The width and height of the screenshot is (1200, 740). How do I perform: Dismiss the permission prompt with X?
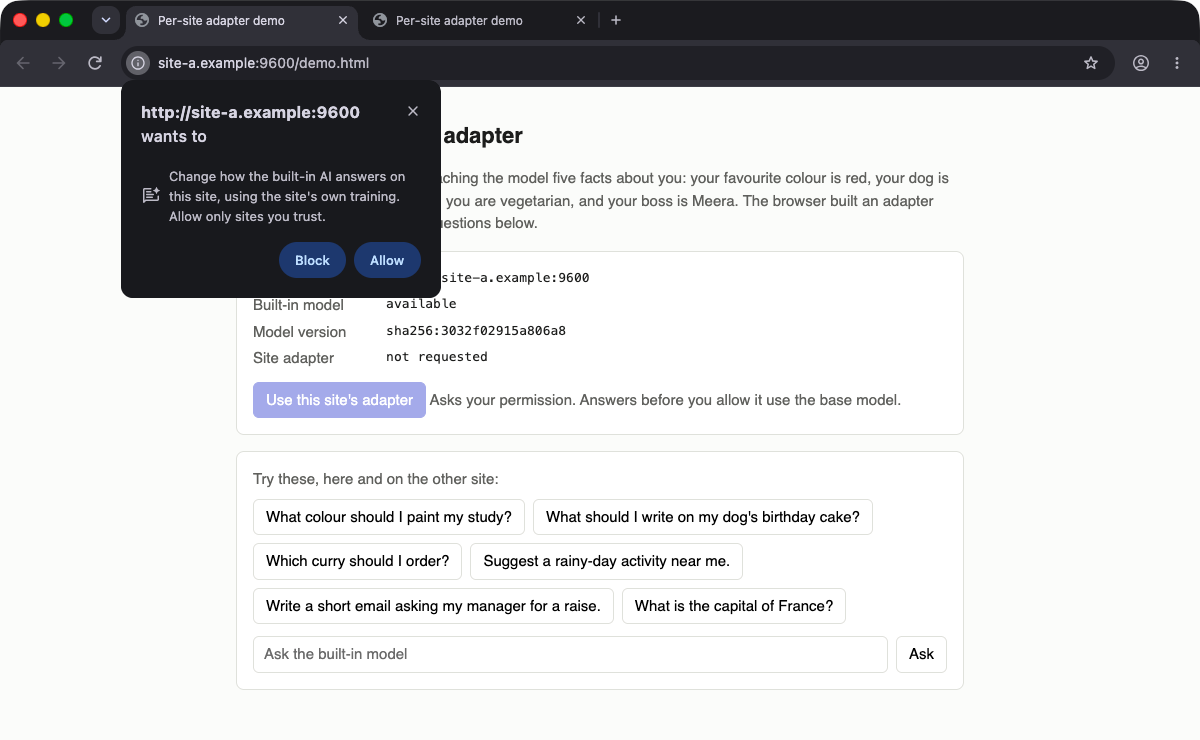point(413,111)
